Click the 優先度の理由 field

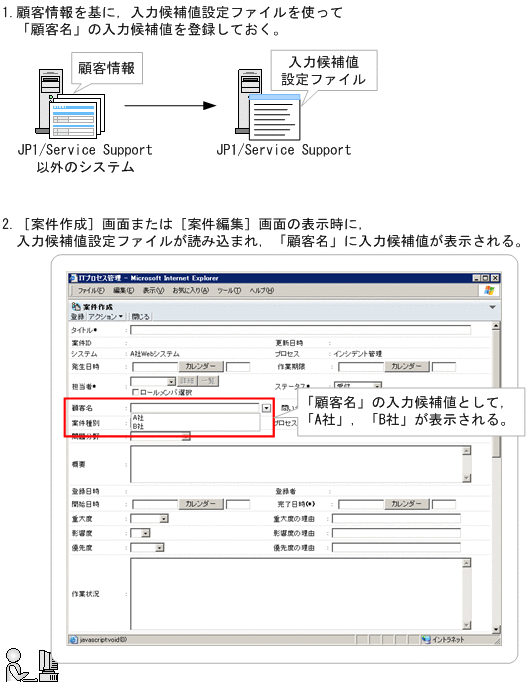tap(396, 548)
